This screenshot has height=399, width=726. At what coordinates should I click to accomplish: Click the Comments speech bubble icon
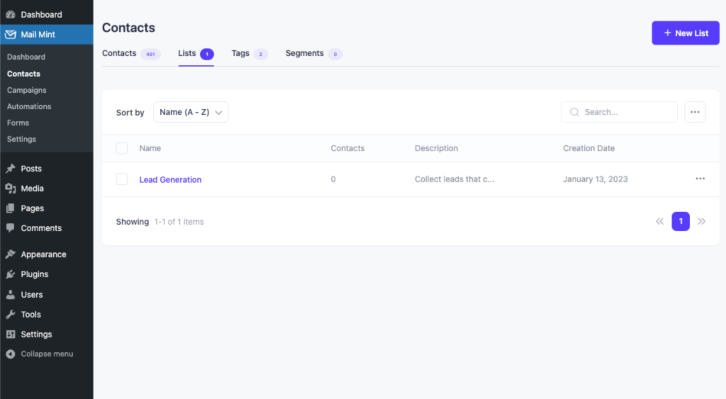pos(10,228)
